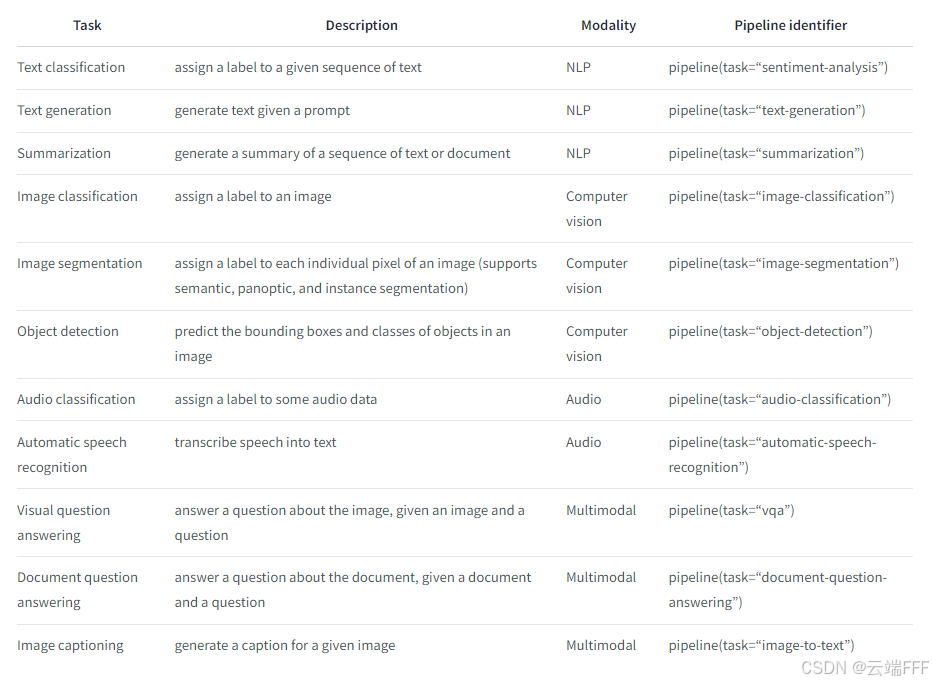933x683 pixels.
Task: Click the Automatic speech recognition task name
Action: pos(71,455)
